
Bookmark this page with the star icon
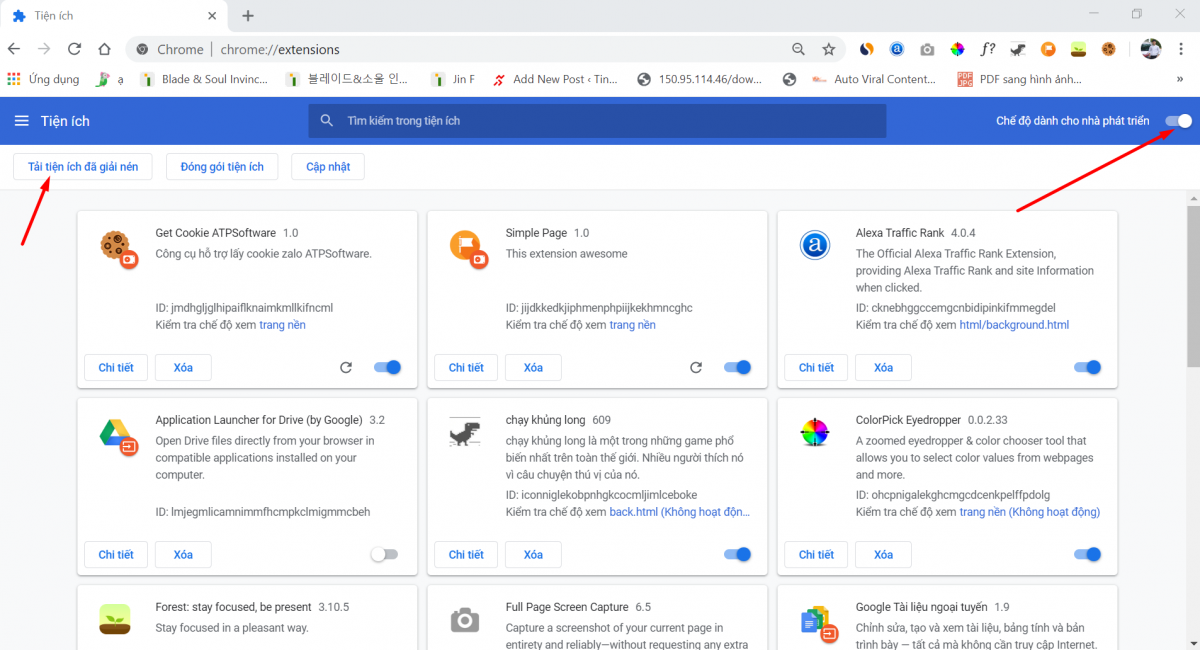point(828,49)
